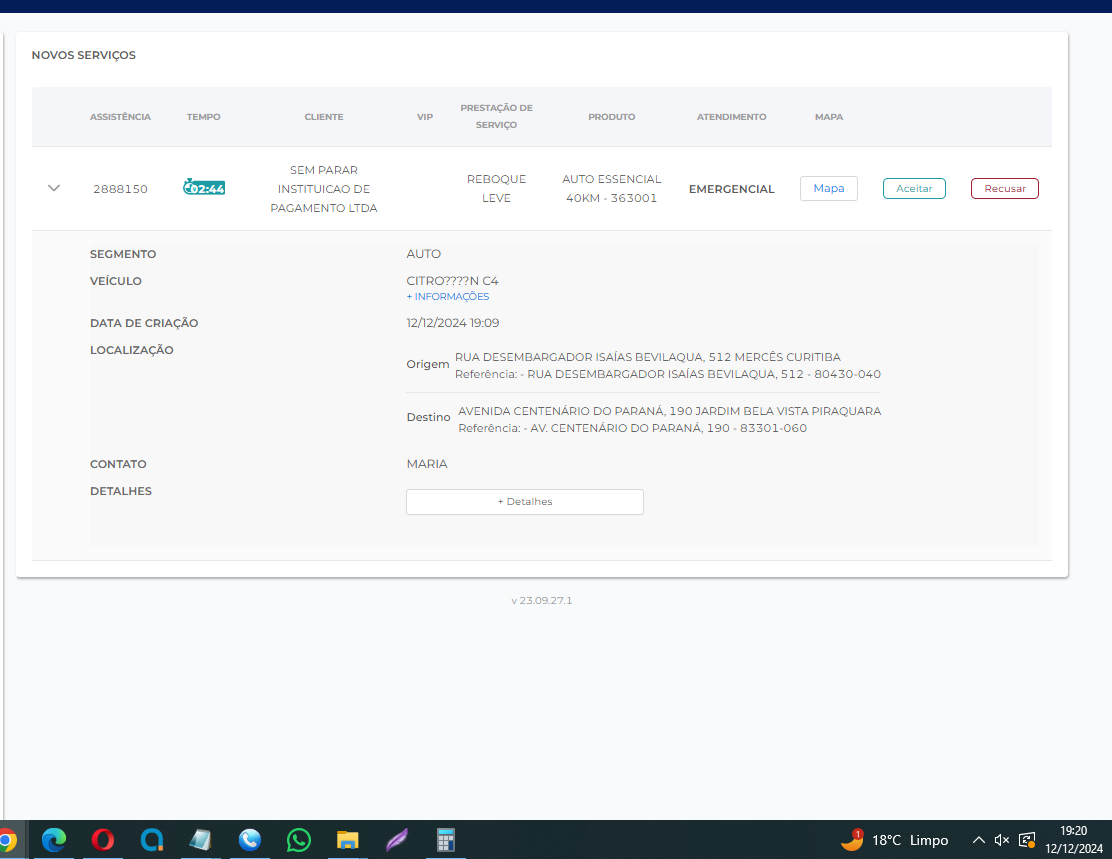This screenshot has height=859, width=1112.
Task: Accept the service with the Aceitar button
Action: pos(913,188)
